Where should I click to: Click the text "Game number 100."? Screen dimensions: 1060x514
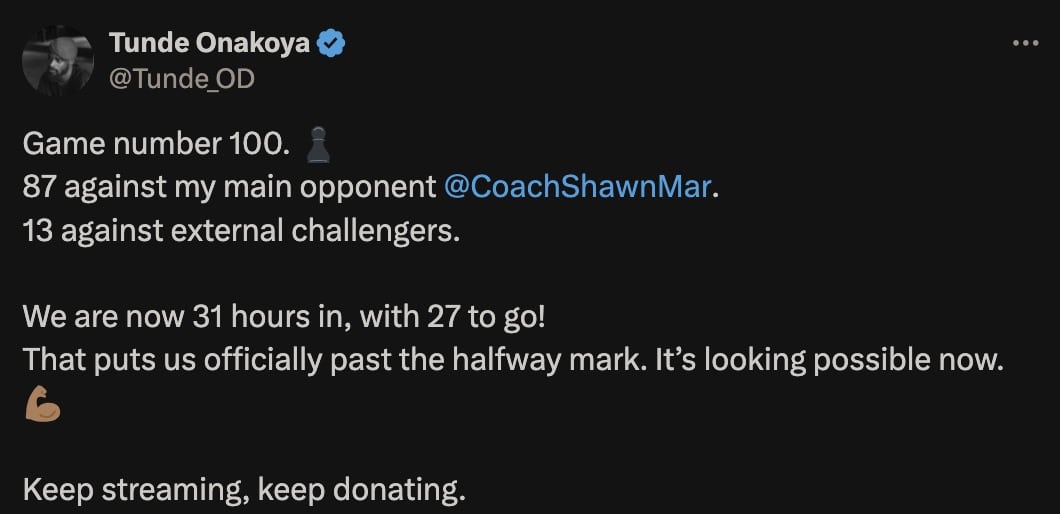(156, 144)
